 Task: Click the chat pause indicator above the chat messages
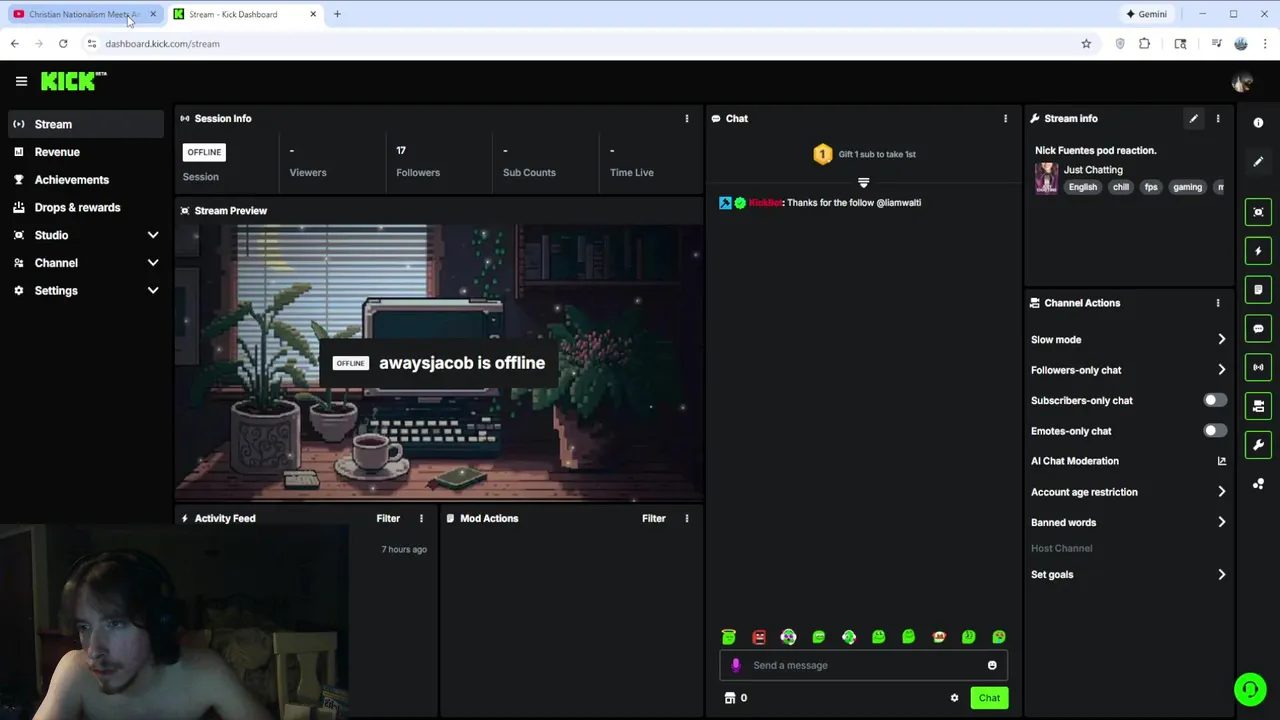click(x=864, y=183)
